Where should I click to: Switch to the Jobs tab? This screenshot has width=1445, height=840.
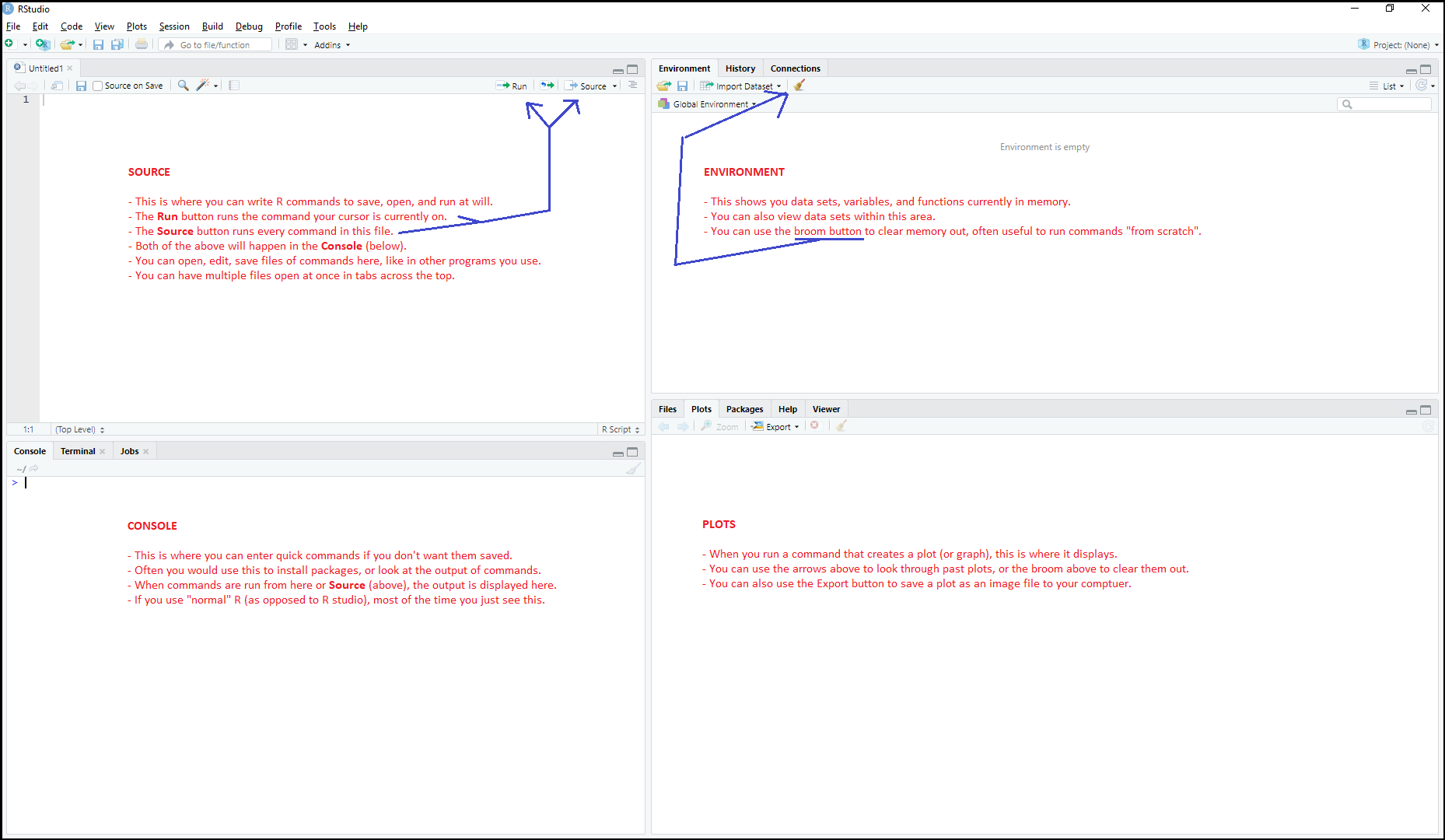[129, 451]
